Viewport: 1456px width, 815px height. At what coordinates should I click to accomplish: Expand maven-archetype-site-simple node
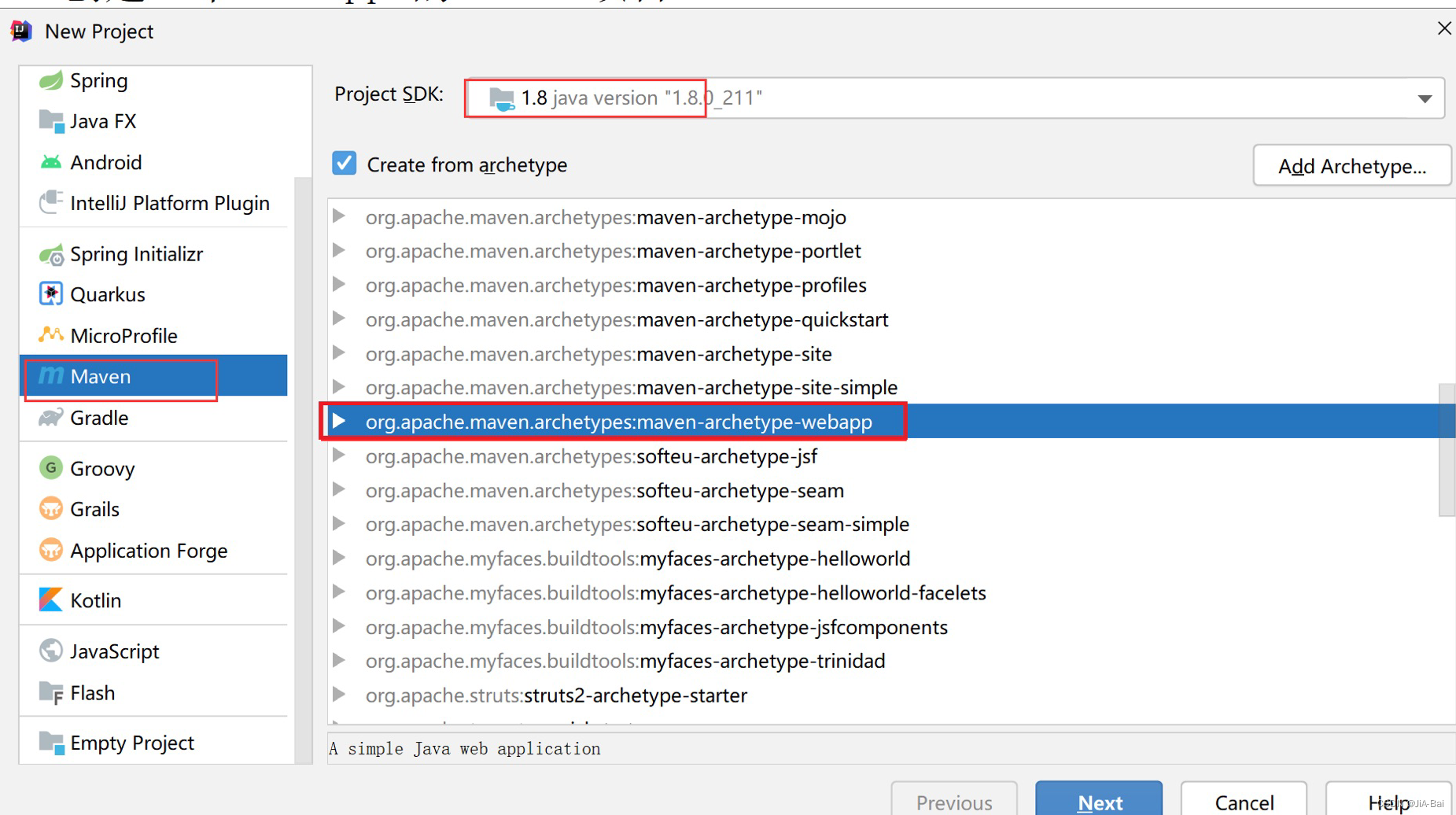click(x=339, y=387)
